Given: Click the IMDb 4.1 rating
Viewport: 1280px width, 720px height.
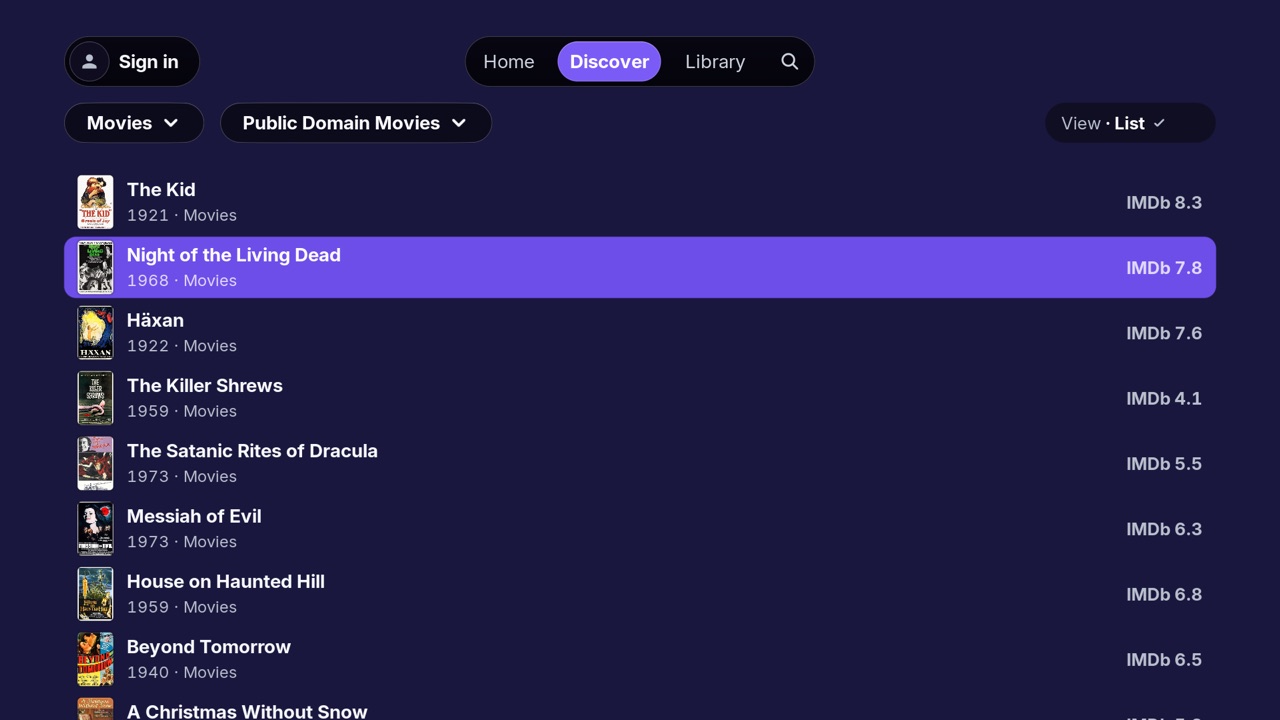Looking at the screenshot, I should pyautogui.click(x=1164, y=399).
